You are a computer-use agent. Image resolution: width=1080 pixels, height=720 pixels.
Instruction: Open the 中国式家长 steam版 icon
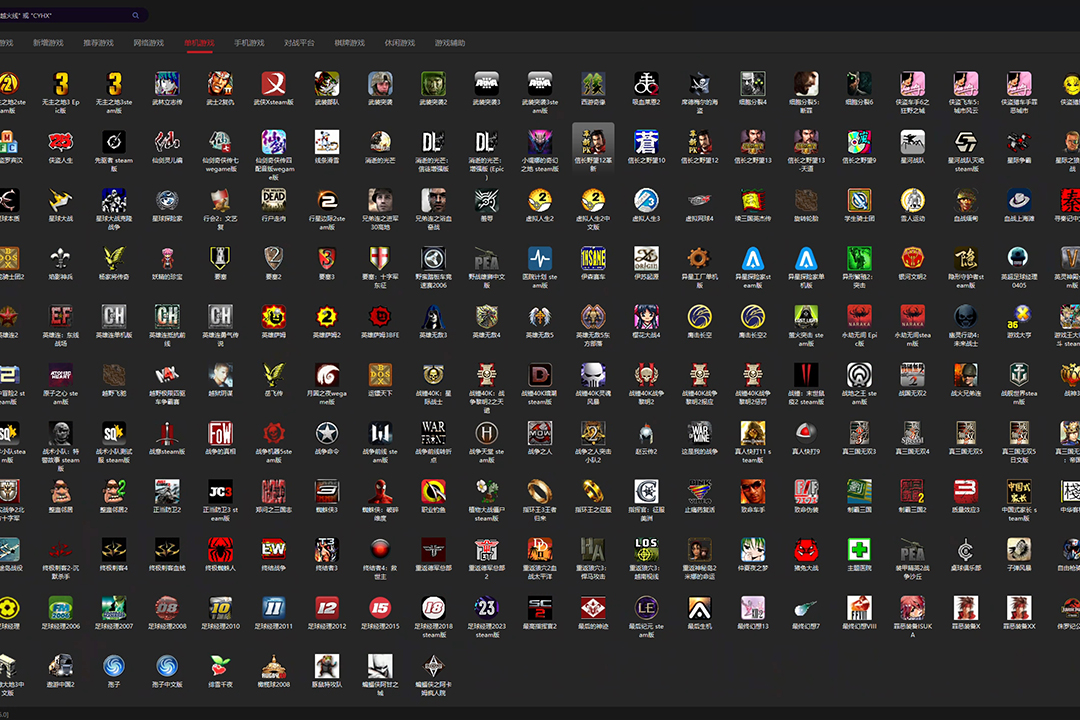(x=1019, y=491)
